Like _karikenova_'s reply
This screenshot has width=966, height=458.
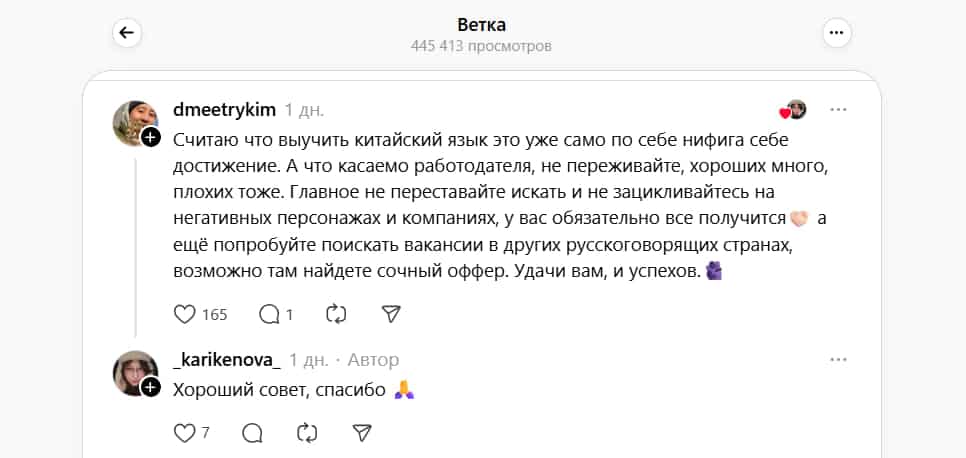point(185,433)
